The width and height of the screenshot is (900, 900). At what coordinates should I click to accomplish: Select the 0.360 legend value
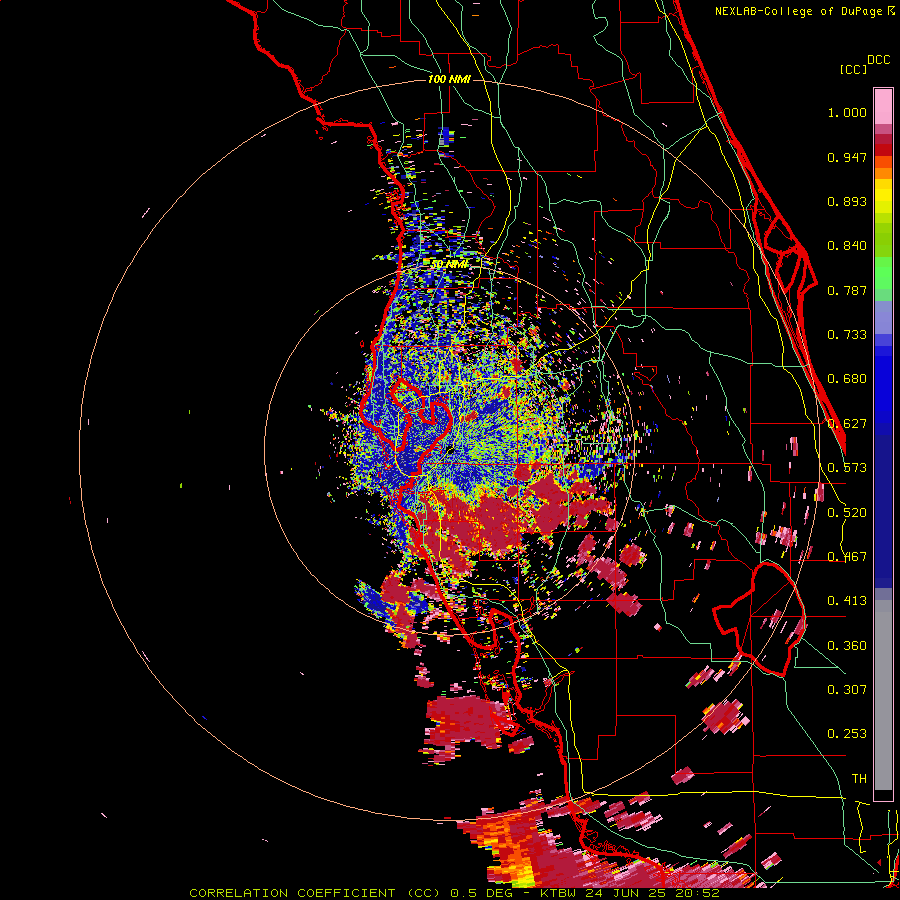[847, 646]
